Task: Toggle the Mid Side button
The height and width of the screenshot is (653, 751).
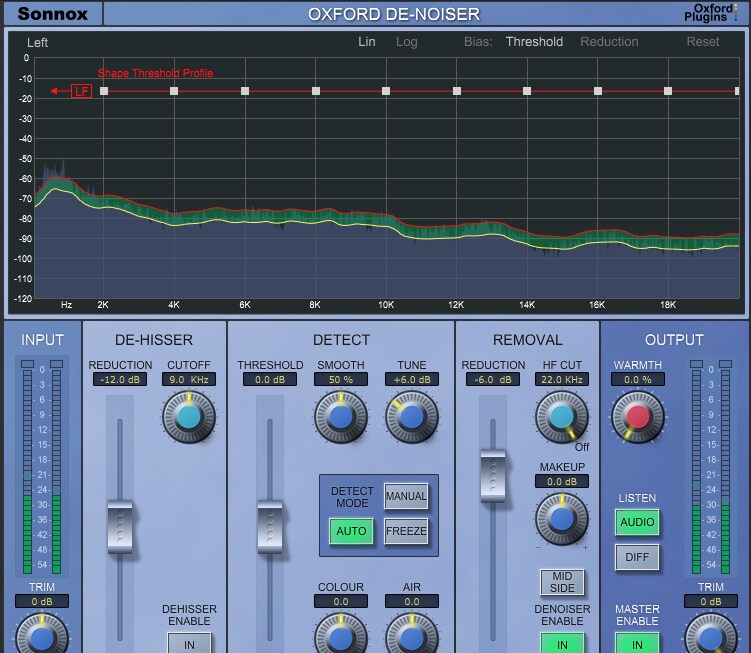Action: point(562,582)
